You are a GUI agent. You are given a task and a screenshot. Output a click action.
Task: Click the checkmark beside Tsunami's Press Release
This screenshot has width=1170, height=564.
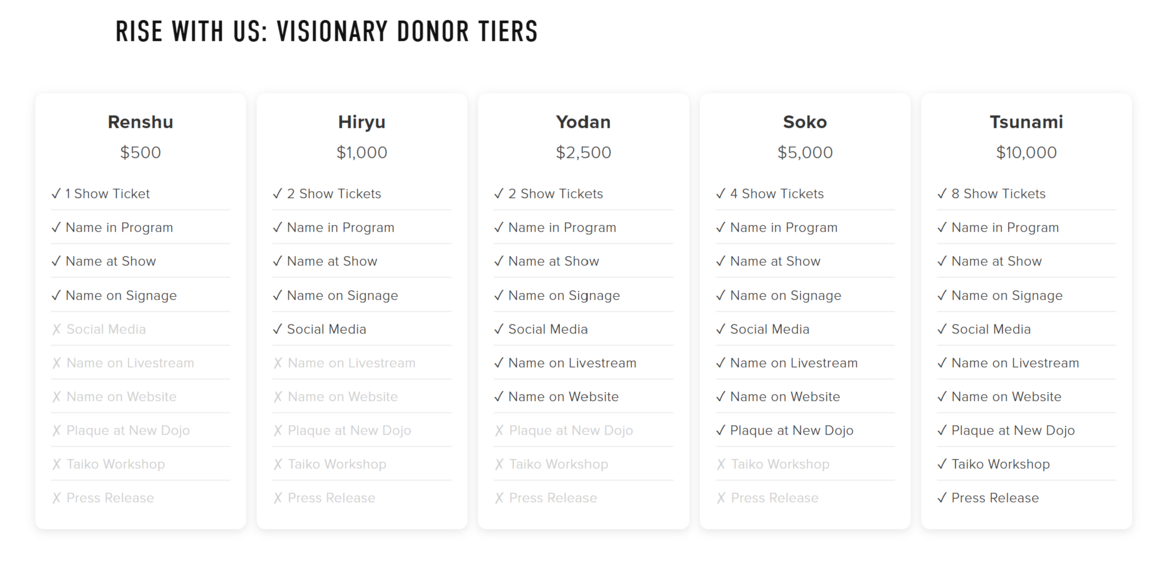coord(942,498)
